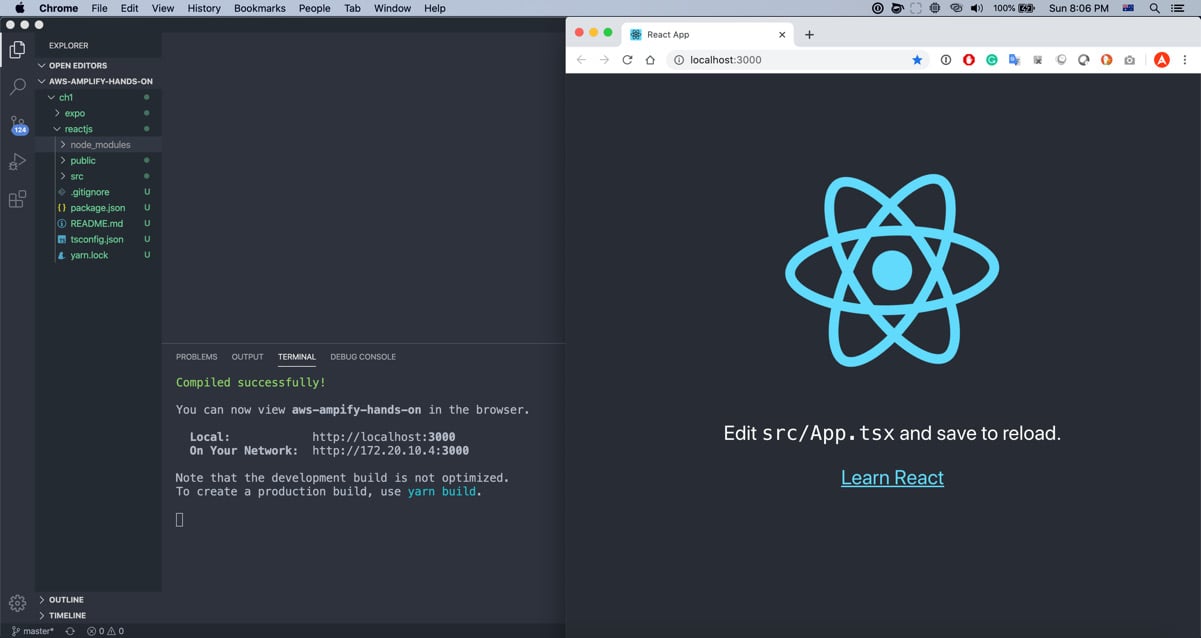
Task: Open the Chrome three-dot menu
Action: [x=1185, y=60]
